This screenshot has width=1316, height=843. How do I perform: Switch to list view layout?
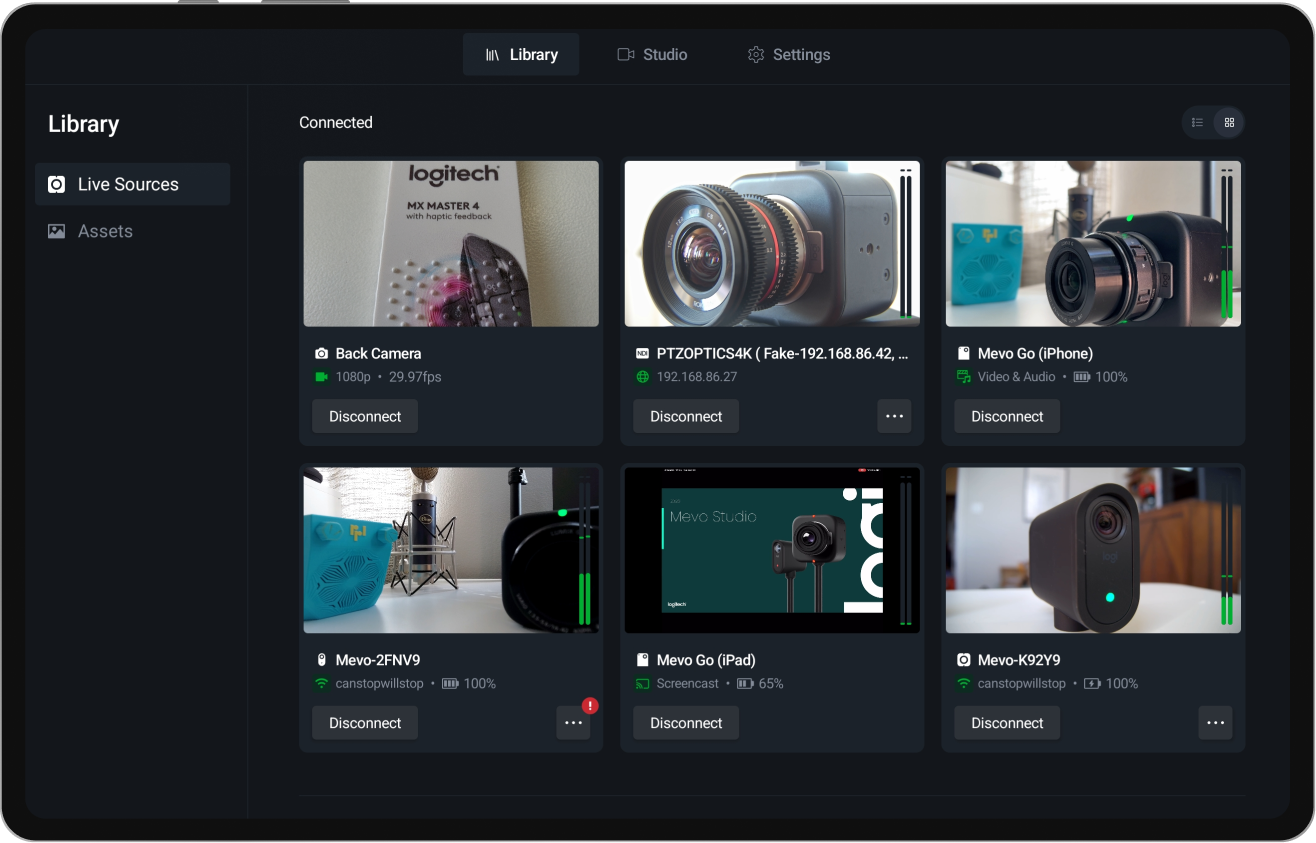(x=1197, y=122)
